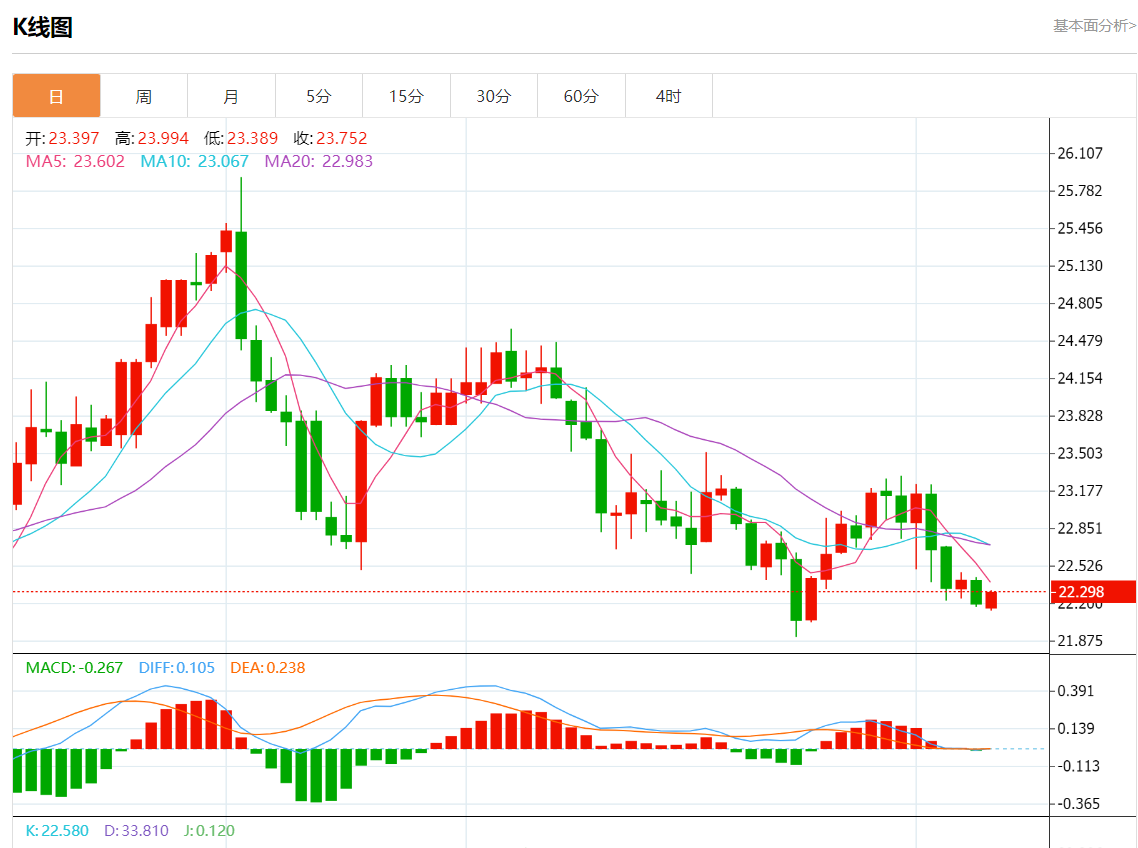Screen dimensions: 1138x848
Task: Switch to the 5分 interval tab
Action: pyautogui.click(x=318, y=96)
